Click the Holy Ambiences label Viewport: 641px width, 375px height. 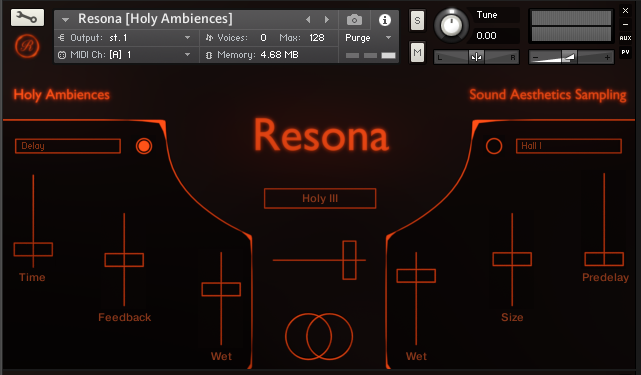61,95
